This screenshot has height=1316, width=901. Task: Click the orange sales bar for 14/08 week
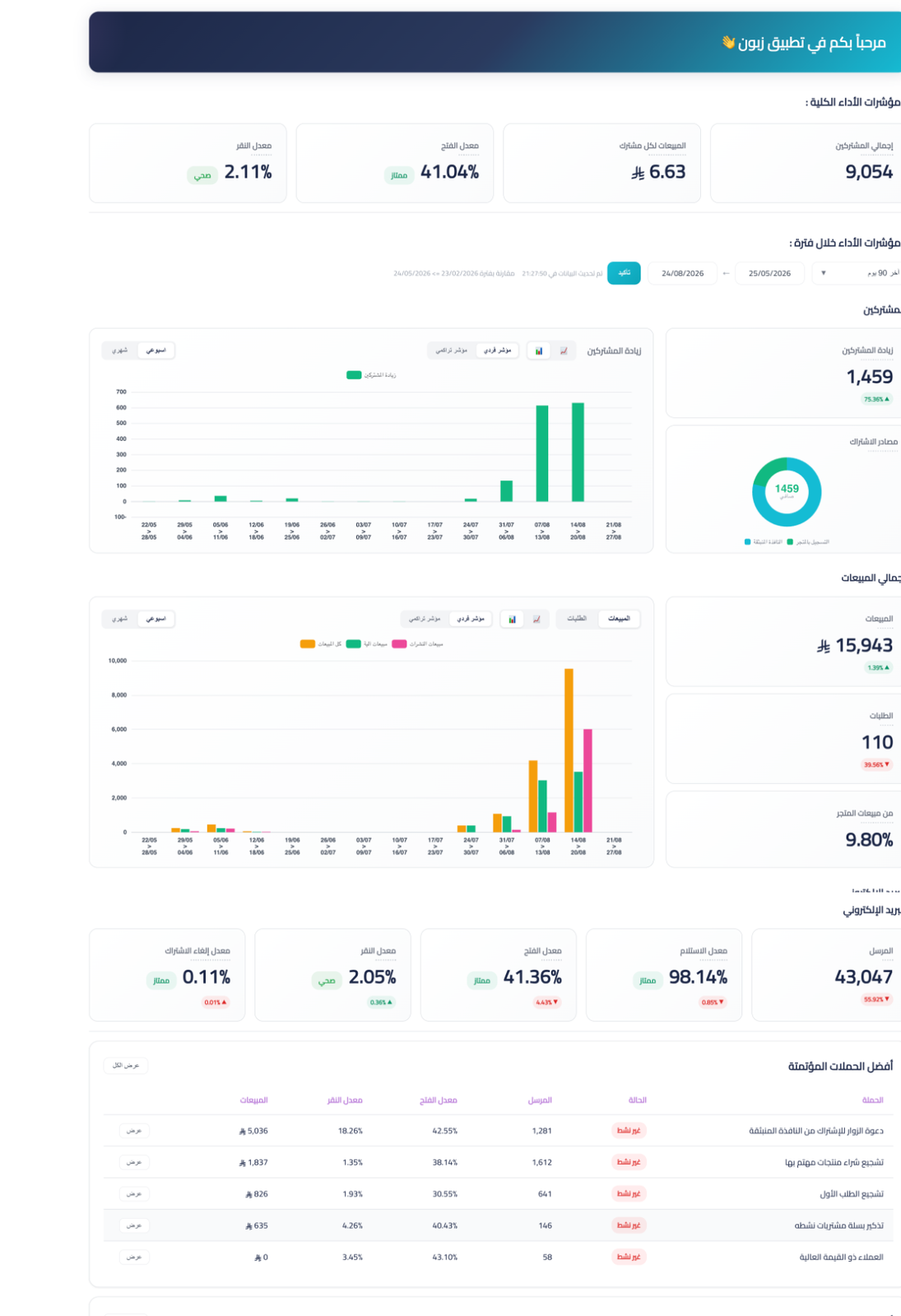(569, 750)
